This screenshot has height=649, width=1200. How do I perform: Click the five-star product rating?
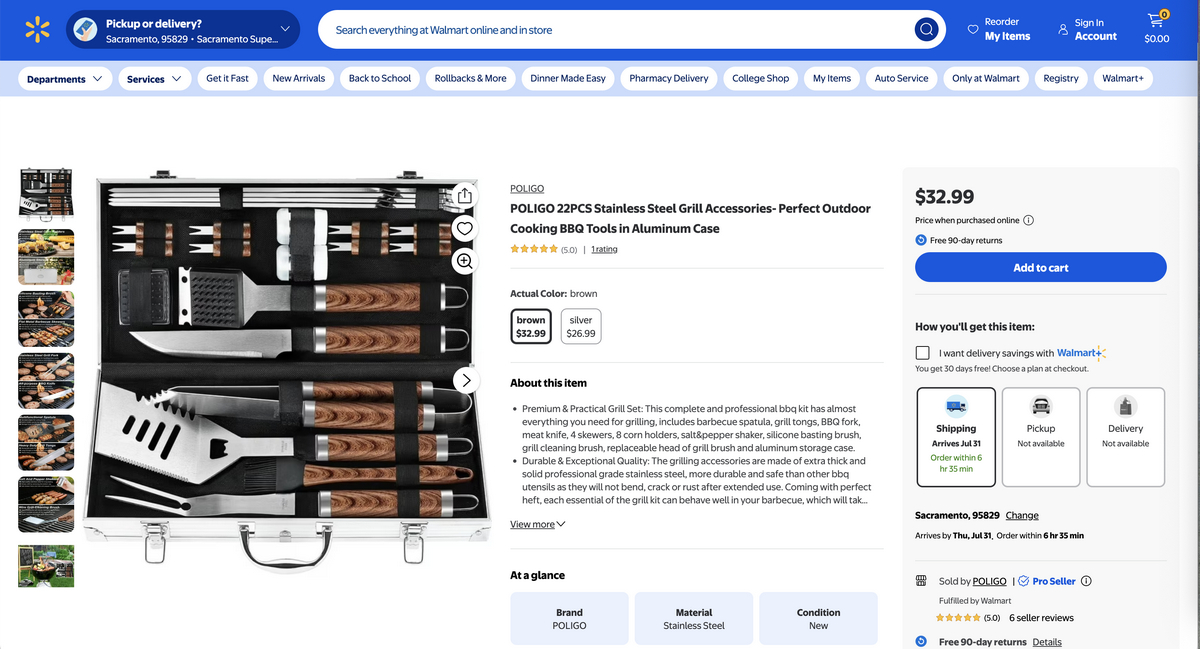point(534,249)
